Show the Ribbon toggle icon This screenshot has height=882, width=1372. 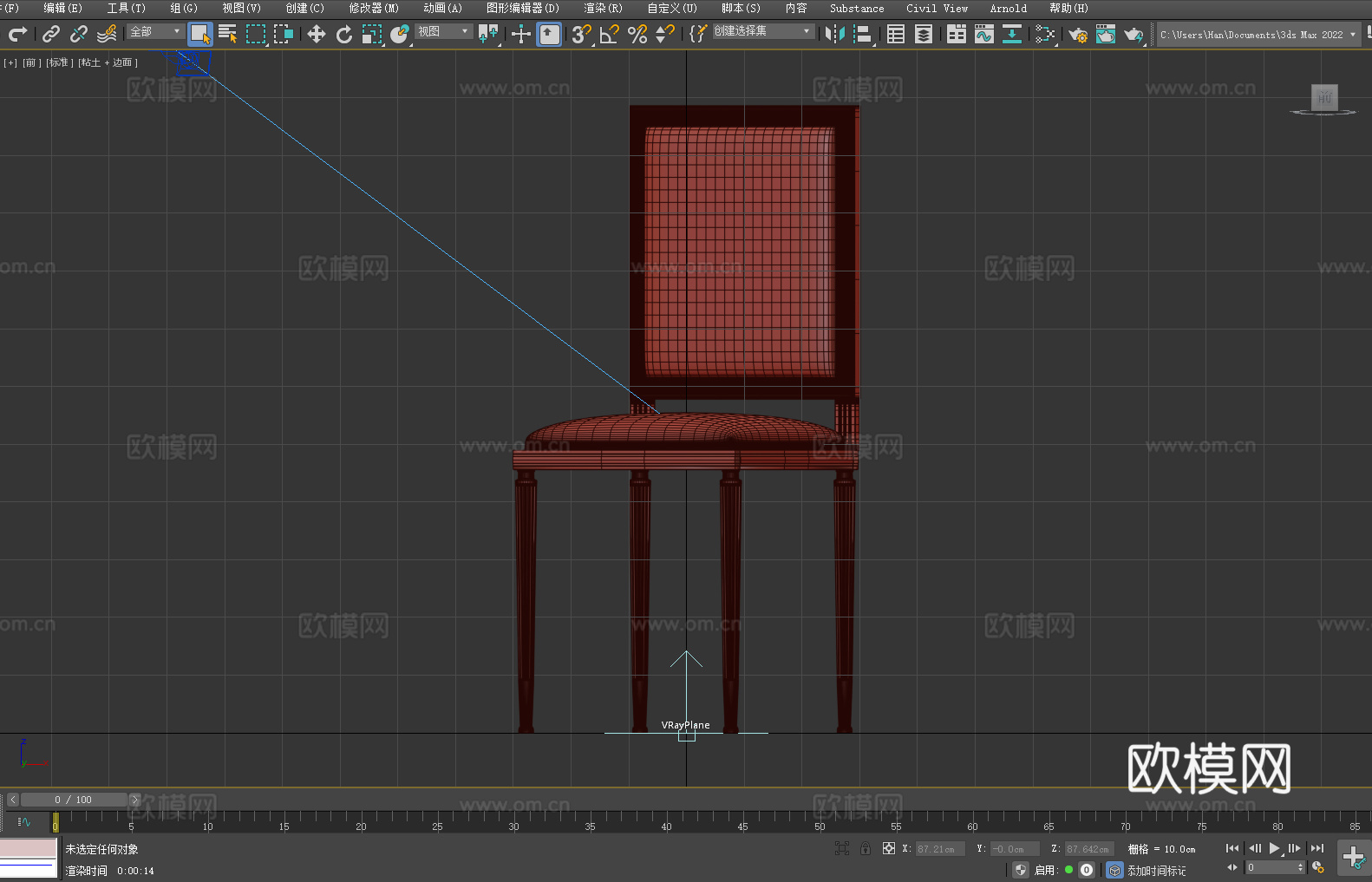pos(957,34)
